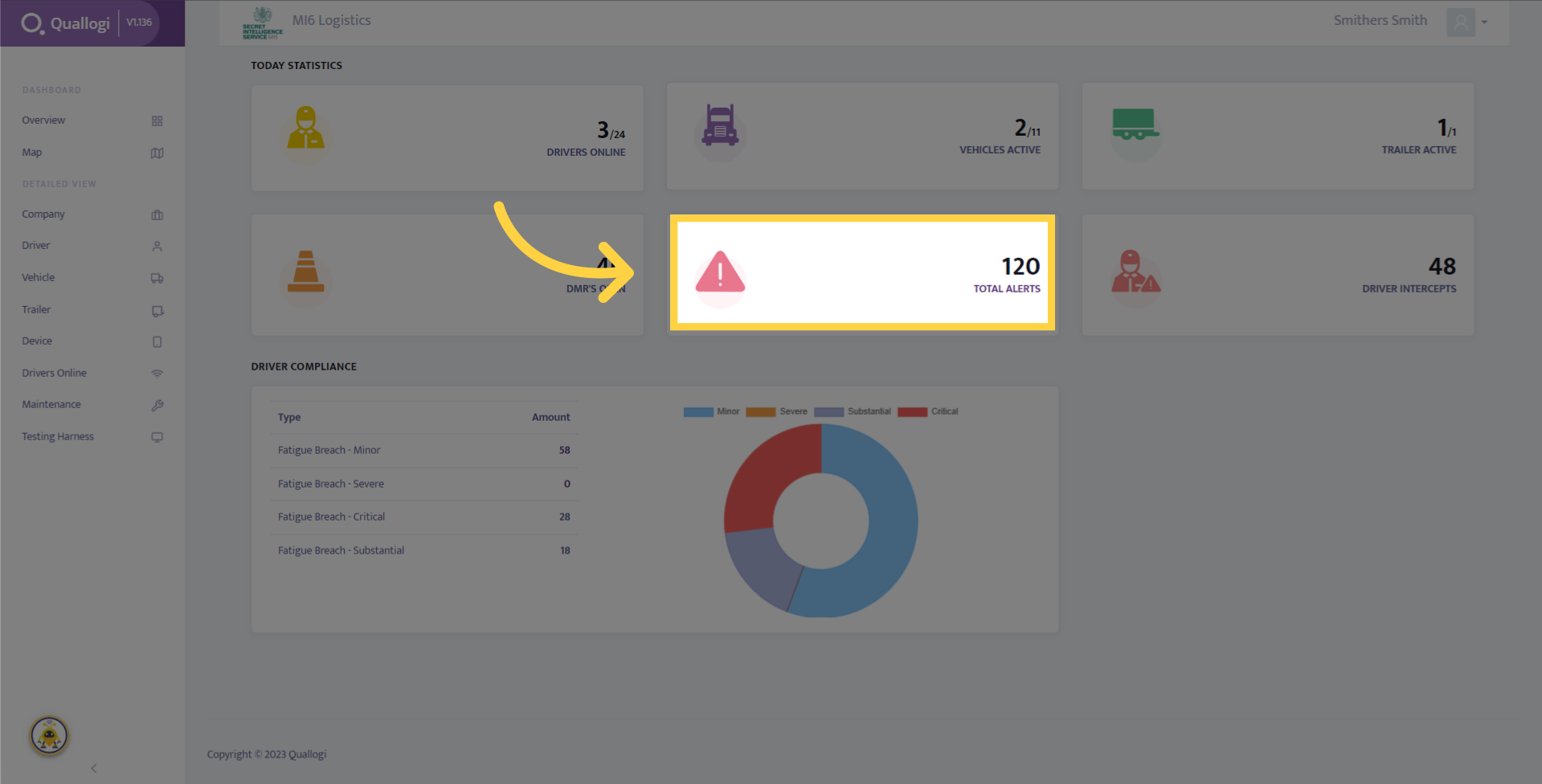Toggle Minor legend item in compliance chart
Image resolution: width=1542 pixels, height=784 pixels.
coord(711,412)
